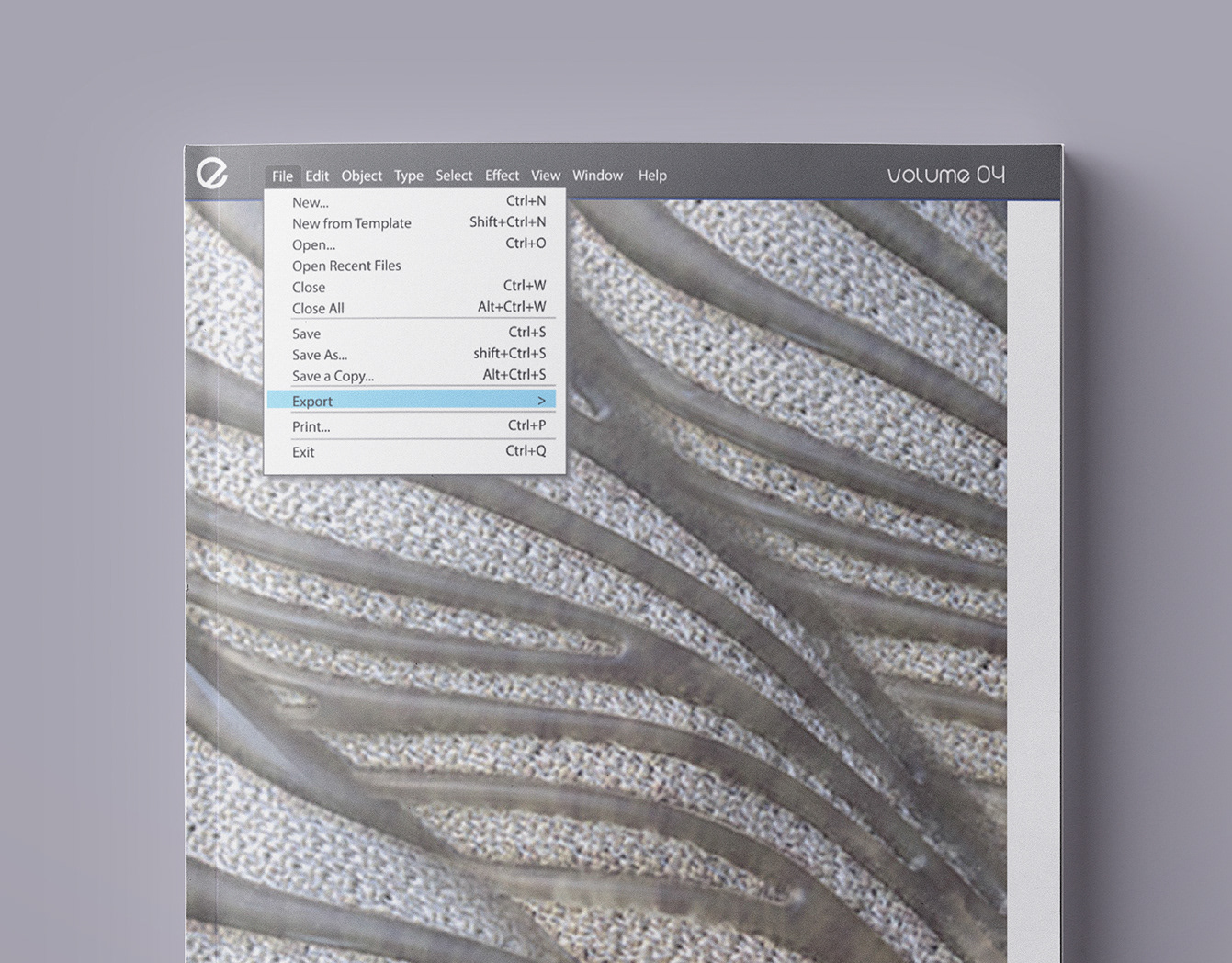1232x963 pixels.
Task: Click the stylized 'e' logo icon
Action: (212, 173)
